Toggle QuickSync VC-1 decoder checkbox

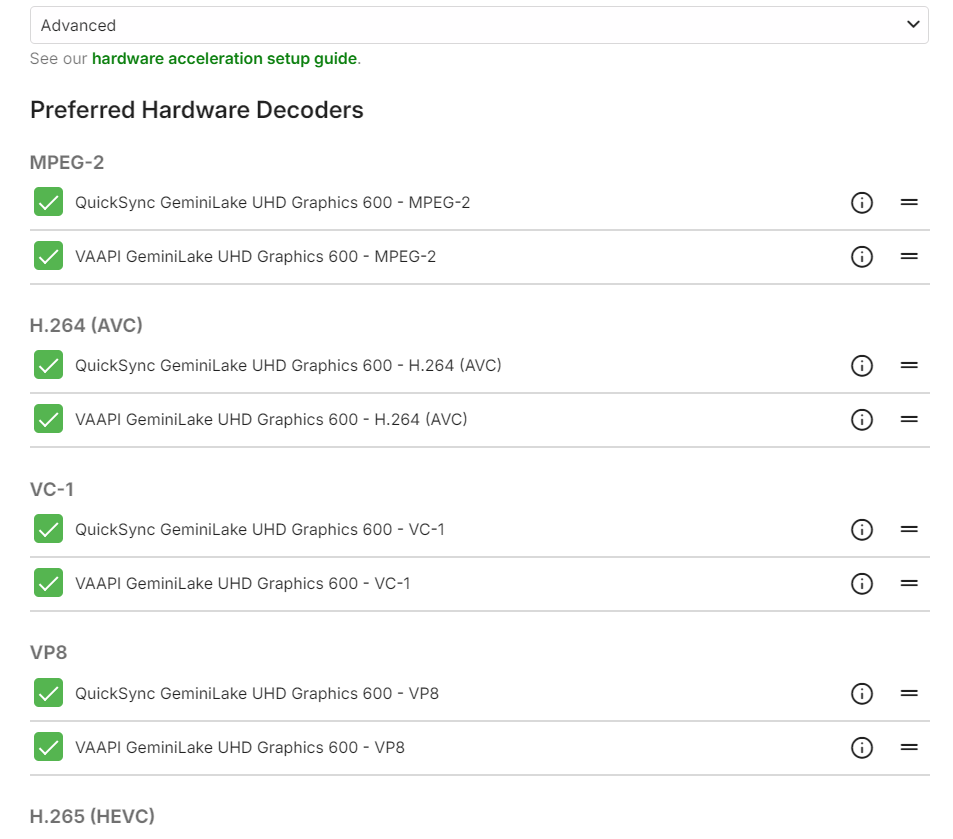(48, 529)
